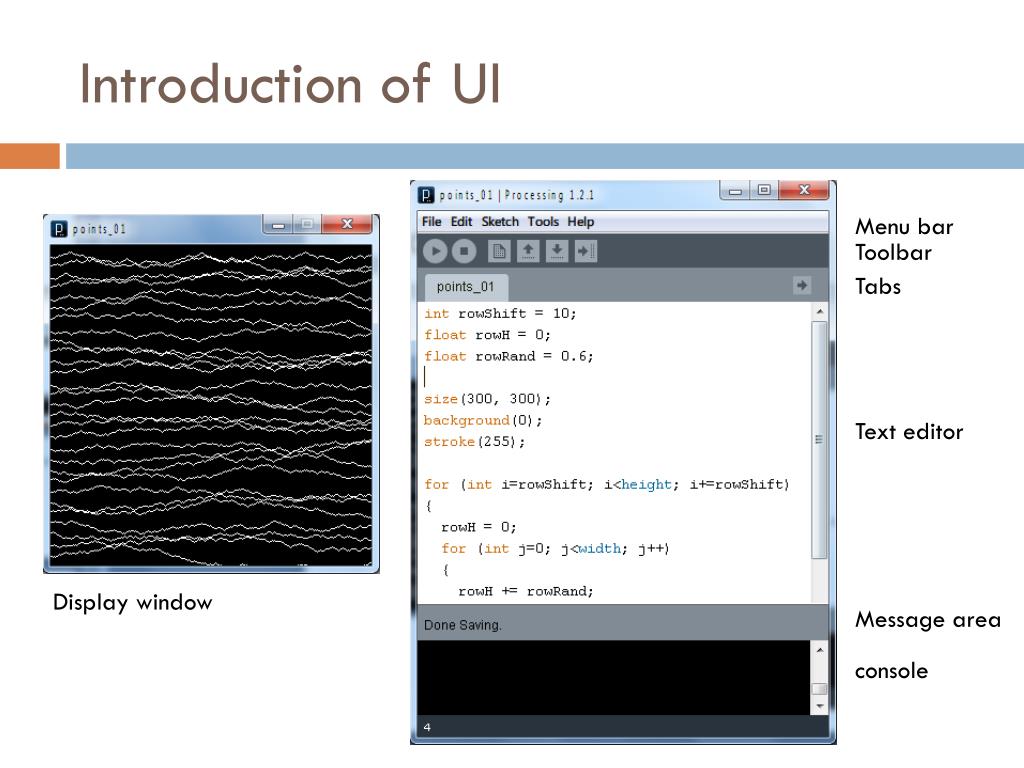Click the line "int rowShift = 10;"
The height and width of the screenshot is (768, 1024).
pyautogui.click(x=500, y=313)
